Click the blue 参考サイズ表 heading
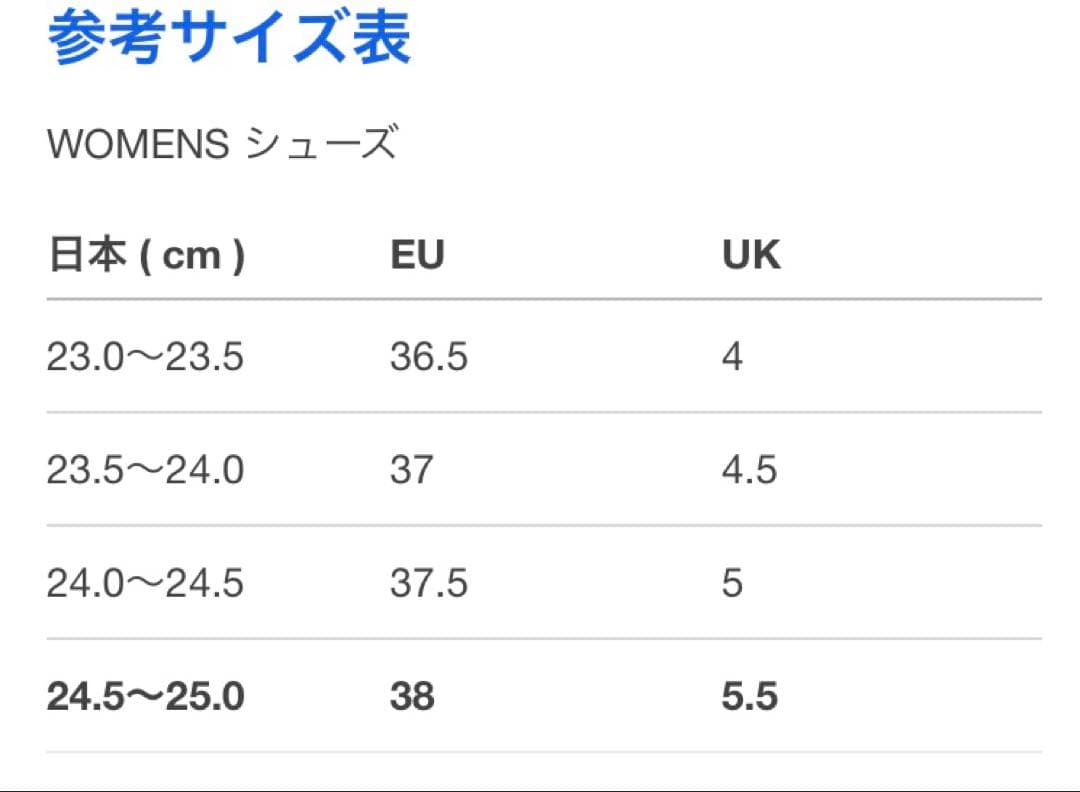Screen dimensions: 1080x792 (x=229, y=38)
